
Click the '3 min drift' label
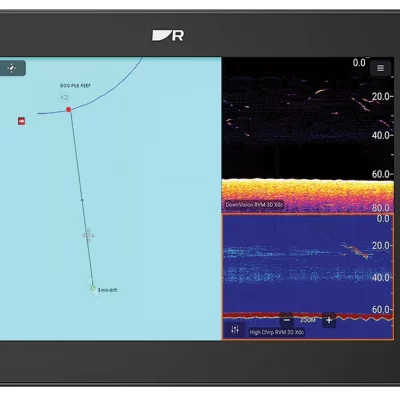click(x=107, y=290)
